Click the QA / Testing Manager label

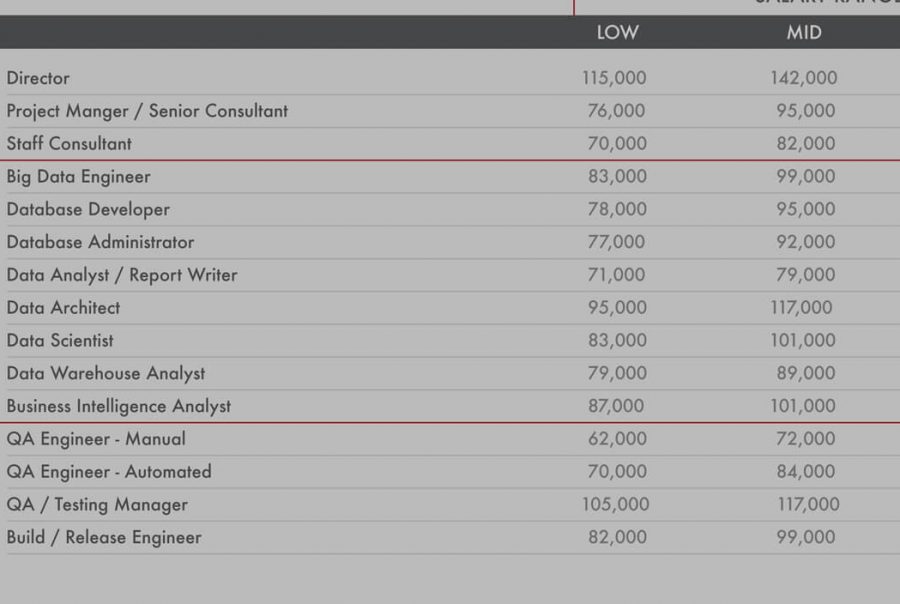[x=97, y=505]
